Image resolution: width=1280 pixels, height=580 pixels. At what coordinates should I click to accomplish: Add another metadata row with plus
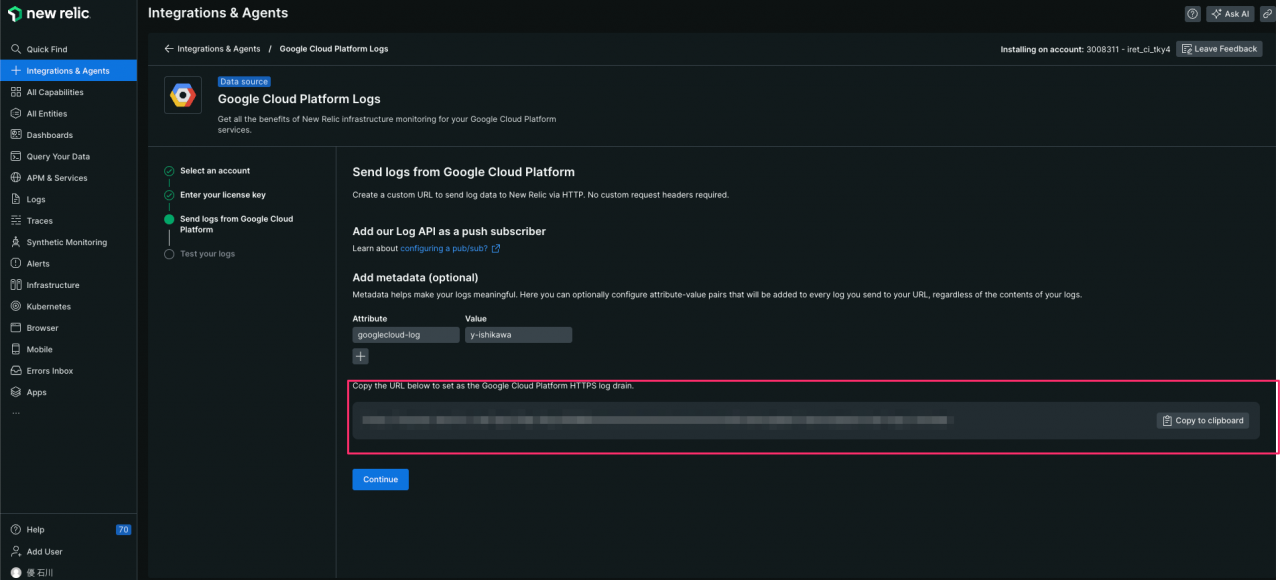[x=361, y=356]
